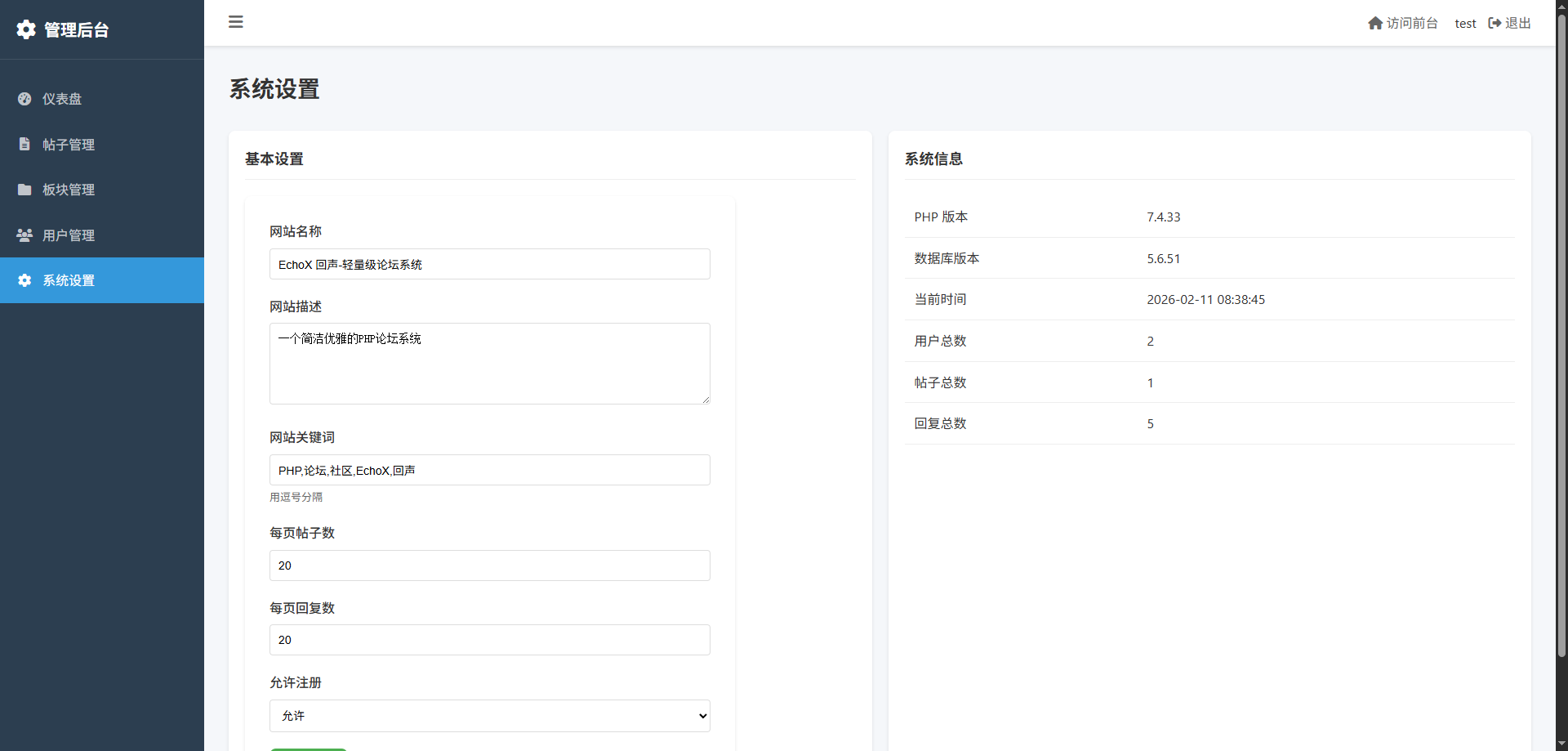Click the 用户管理 users icon
This screenshot has height=751, width=1568.
(24, 235)
